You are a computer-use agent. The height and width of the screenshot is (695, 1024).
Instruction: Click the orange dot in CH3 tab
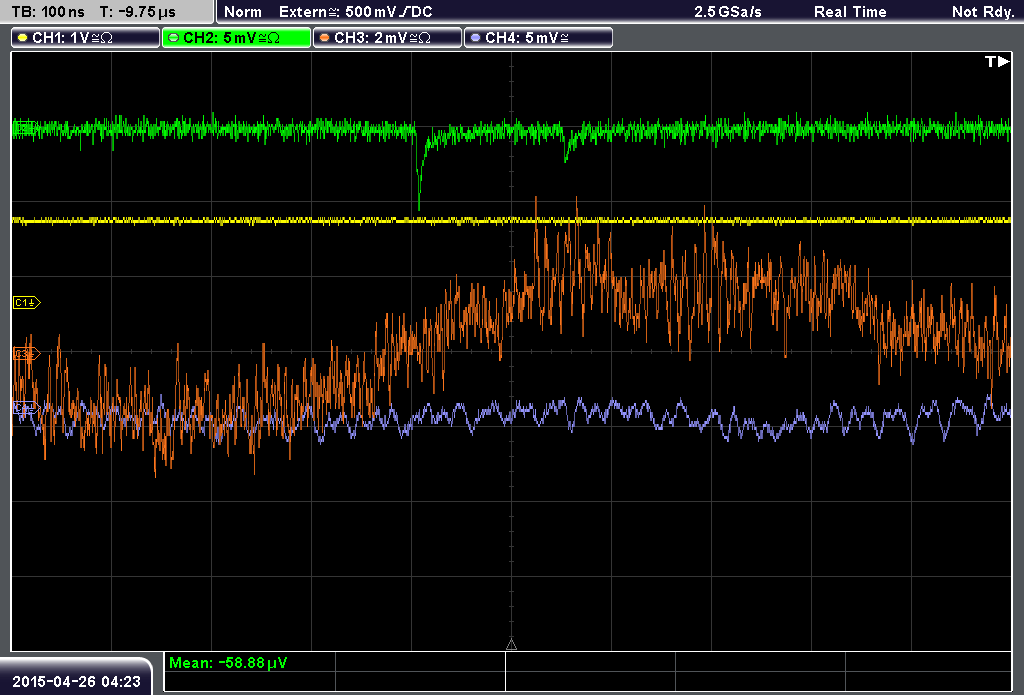pyautogui.click(x=325, y=38)
